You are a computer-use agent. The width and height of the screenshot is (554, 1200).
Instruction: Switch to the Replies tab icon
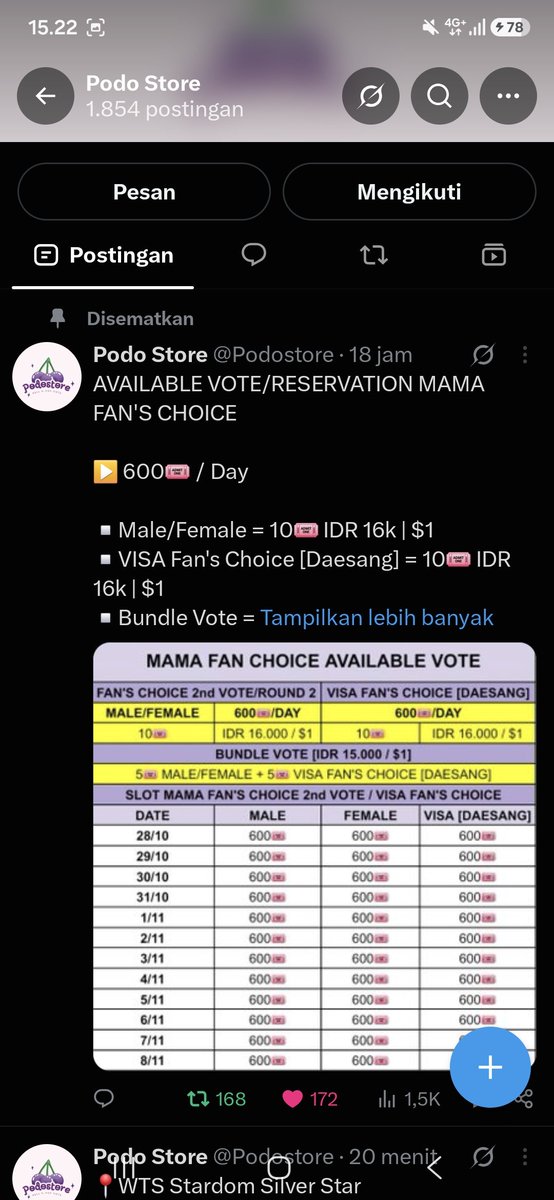tap(254, 255)
